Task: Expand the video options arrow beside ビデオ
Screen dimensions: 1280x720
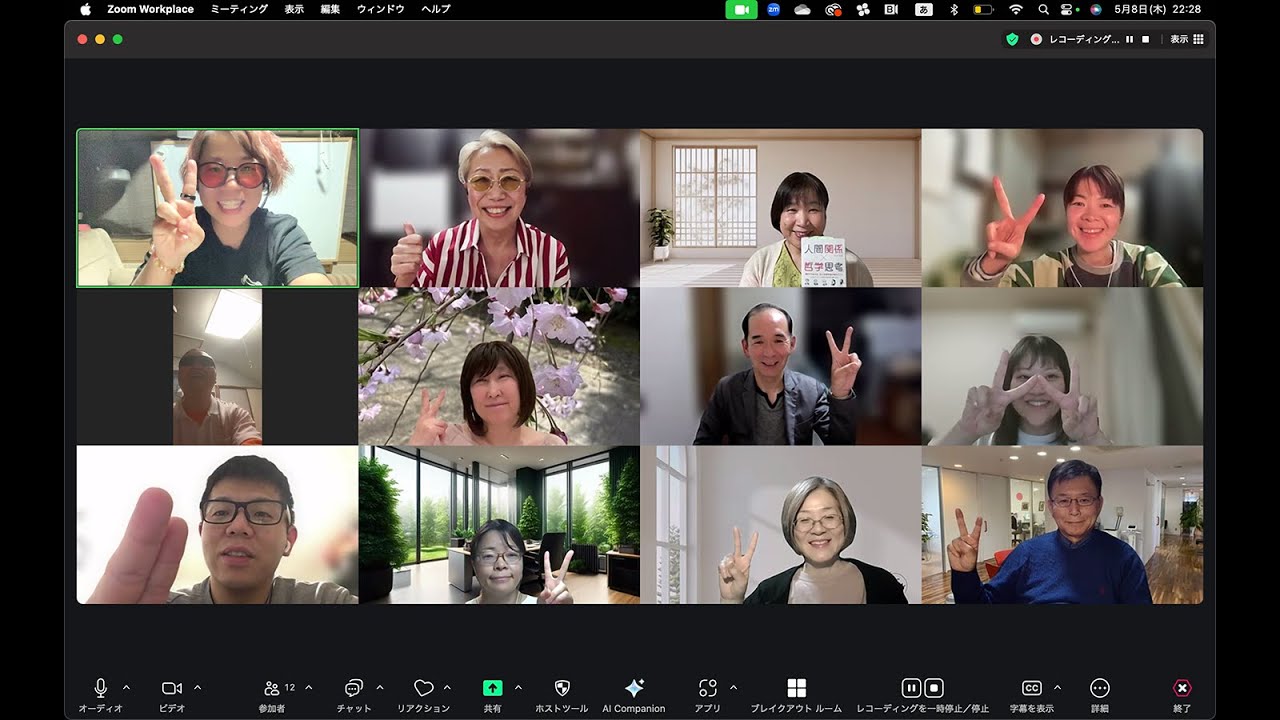Action: 197,687
